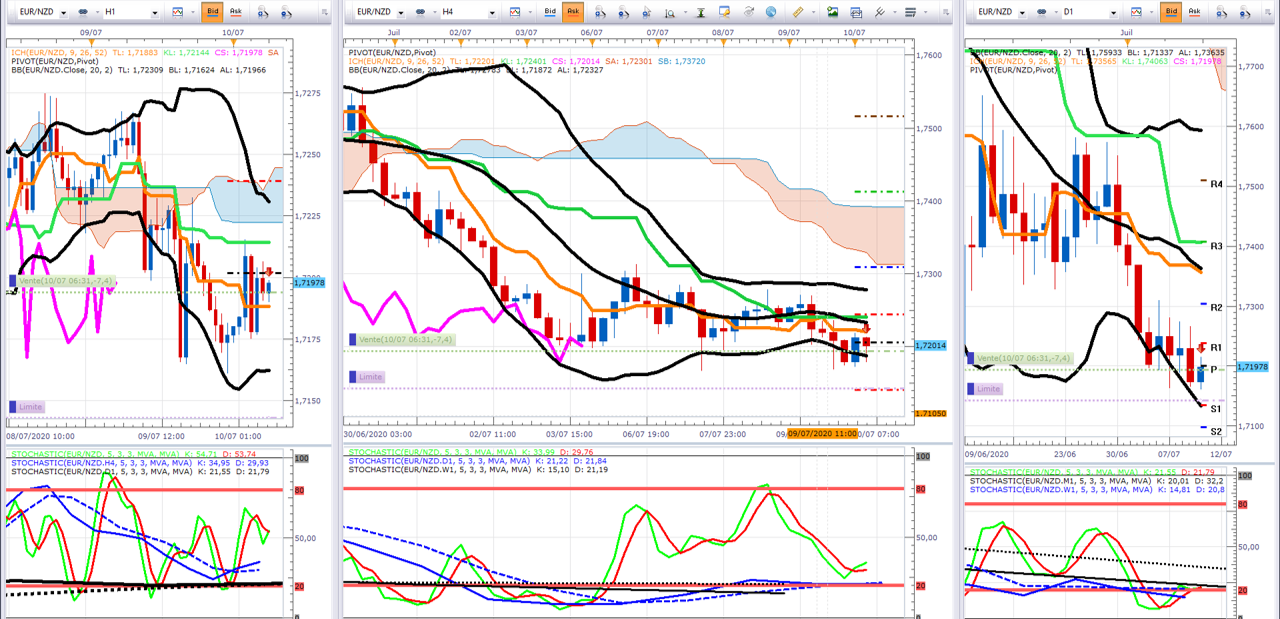Click the 09/07/2020 11:00 time marker in the H4 chart
This screenshot has height=619, width=1280.
pyautogui.click(x=823, y=433)
